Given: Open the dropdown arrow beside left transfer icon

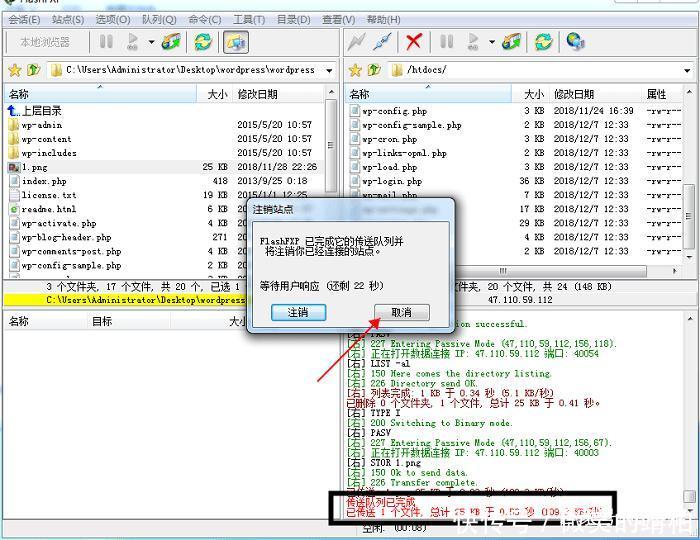Looking at the screenshot, I should [151, 42].
